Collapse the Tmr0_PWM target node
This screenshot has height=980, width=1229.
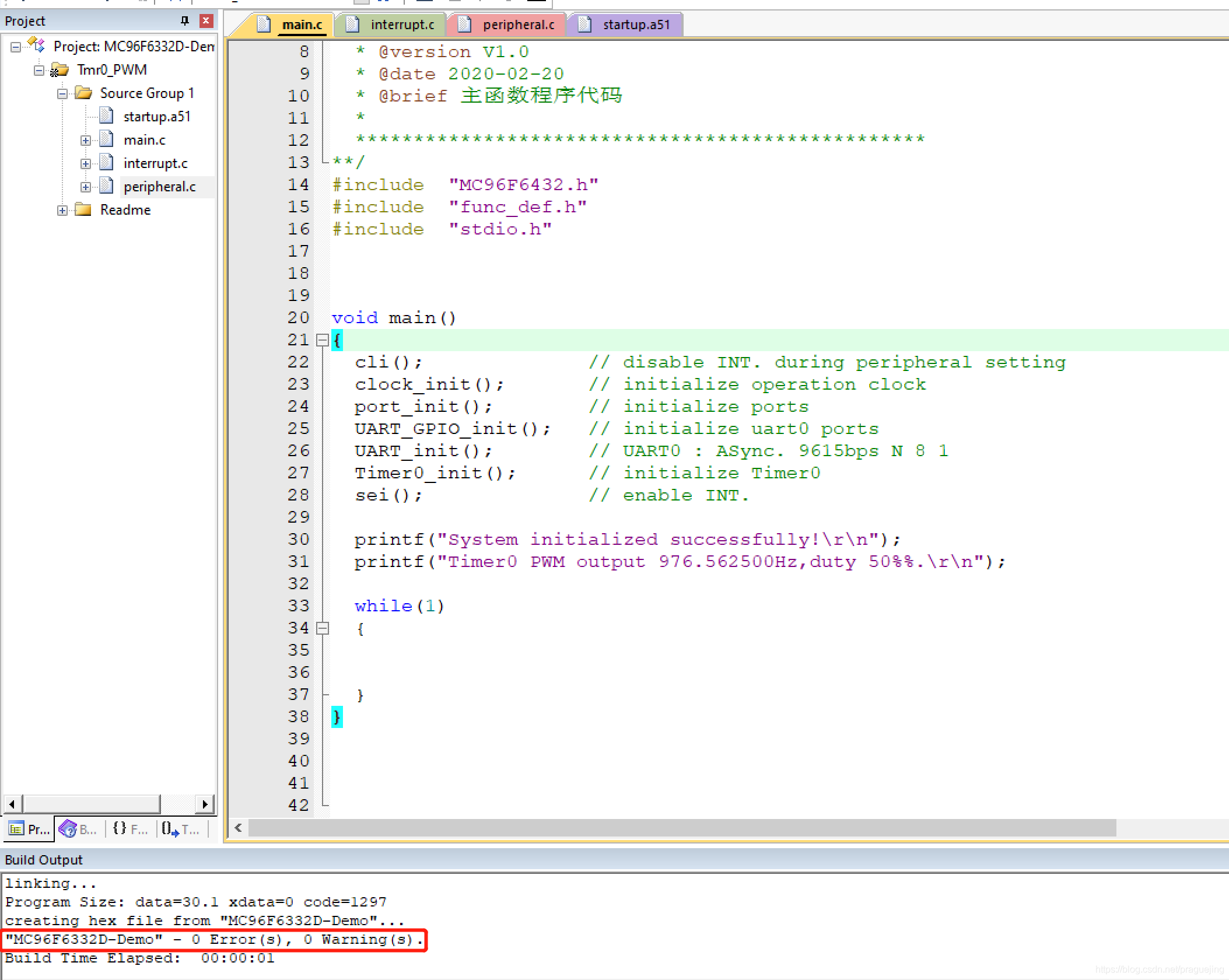[39, 70]
